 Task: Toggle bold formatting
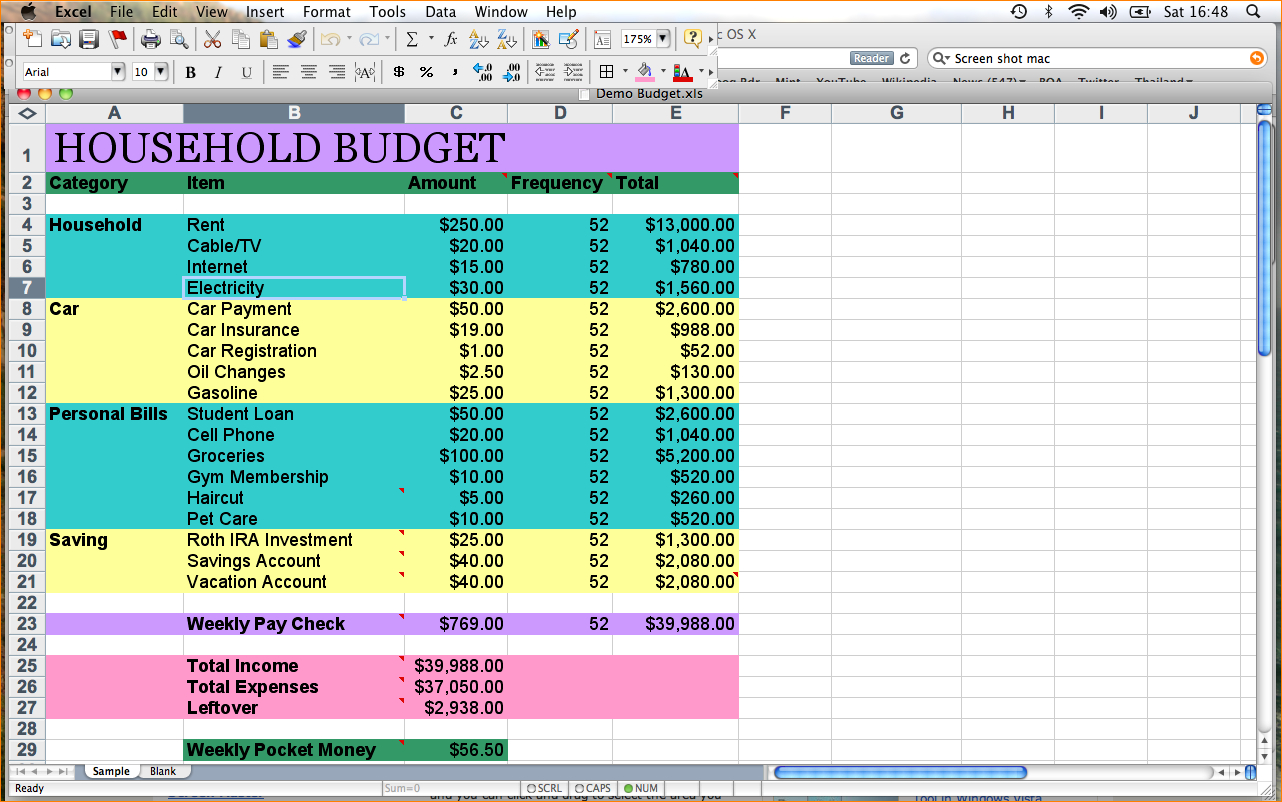click(190, 71)
